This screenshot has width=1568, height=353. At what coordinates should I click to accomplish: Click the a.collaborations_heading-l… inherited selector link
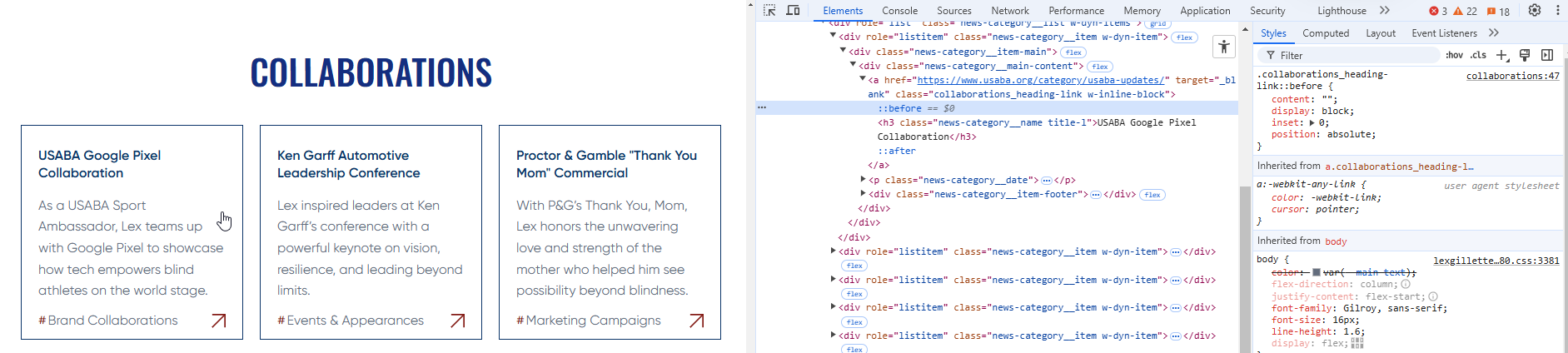pos(1399,167)
